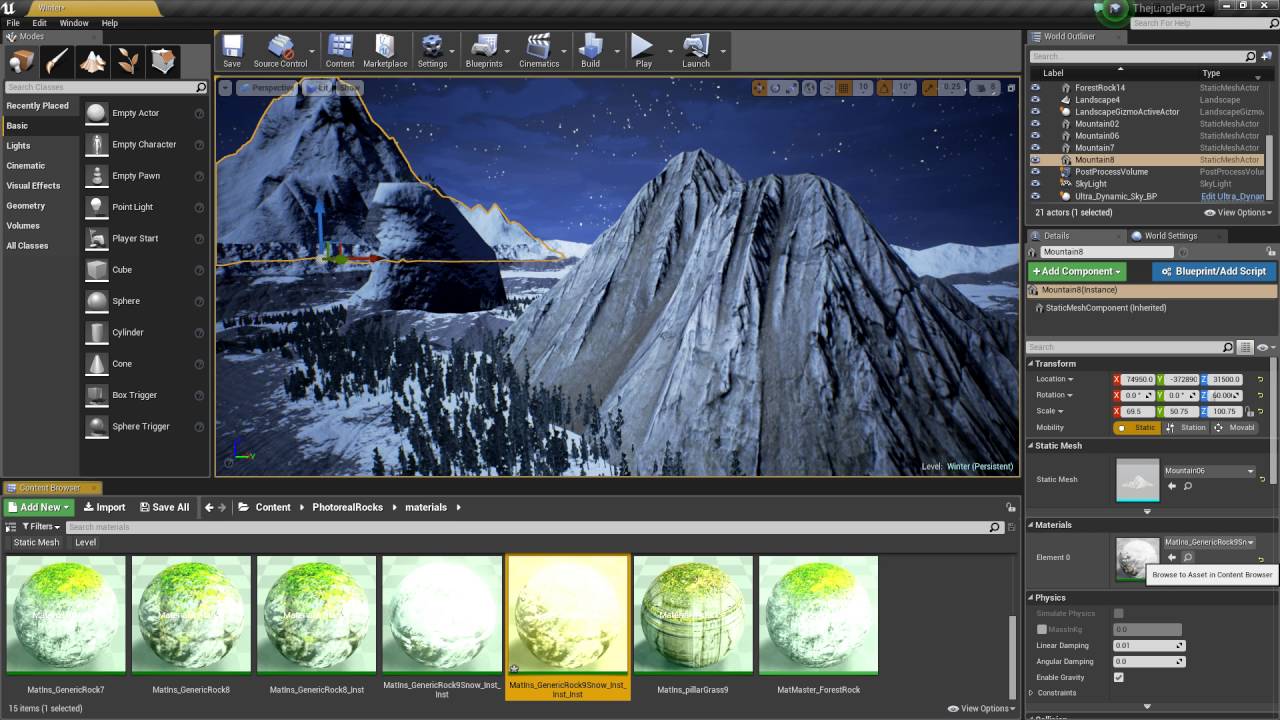Image resolution: width=1280 pixels, height=720 pixels.
Task: Switch to Geometry Editing mode
Action: [x=164, y=62]
